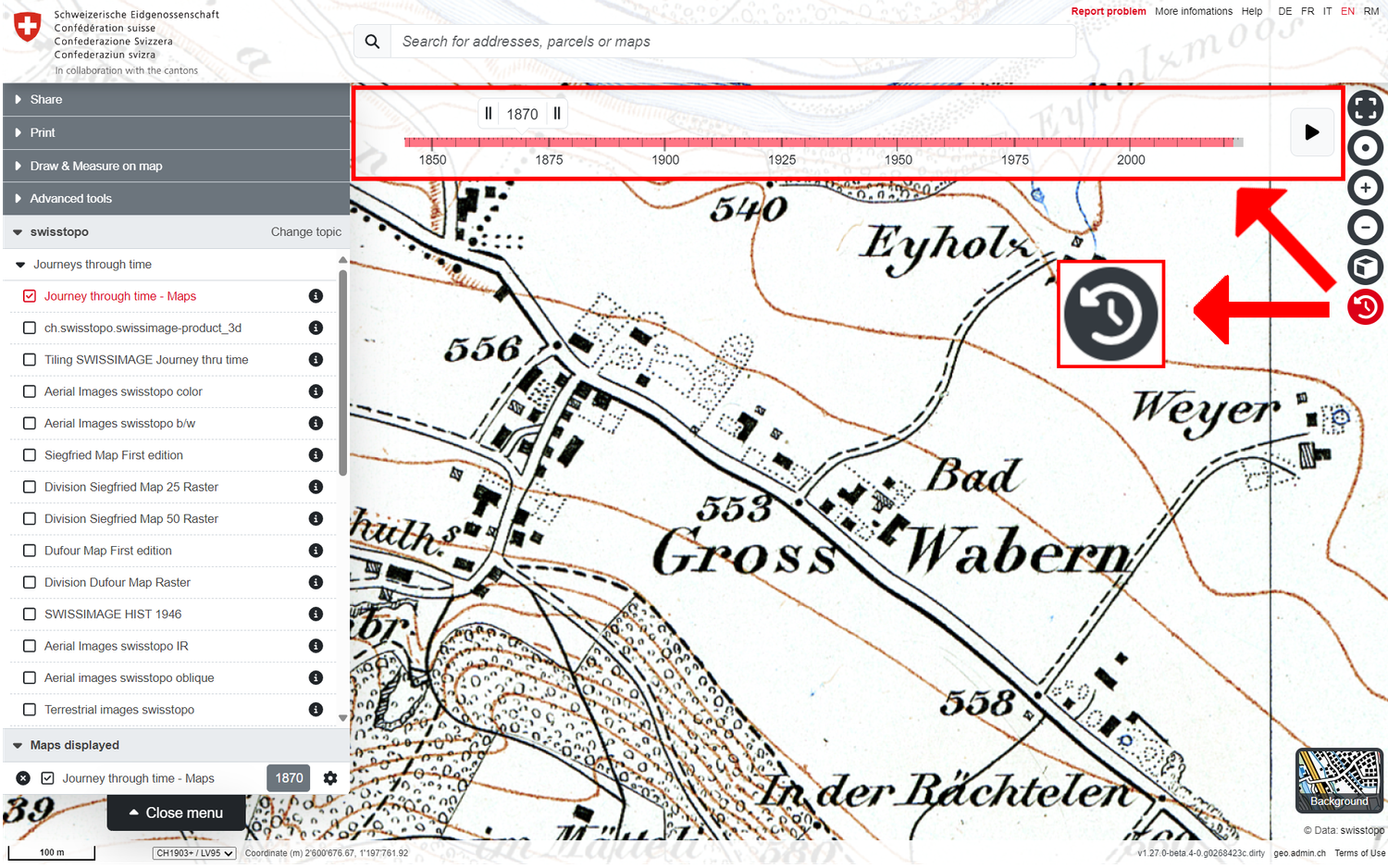Show info for Siegfried Map First edition
The image size is (1388, 868).
click(x=316, y=455)
